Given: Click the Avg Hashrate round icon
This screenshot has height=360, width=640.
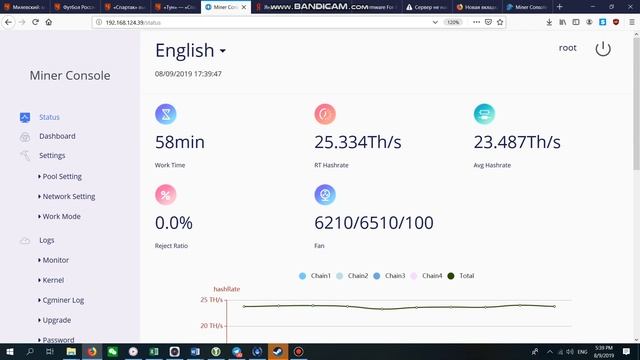Looking at the screenshot, I should click(484, 114).
